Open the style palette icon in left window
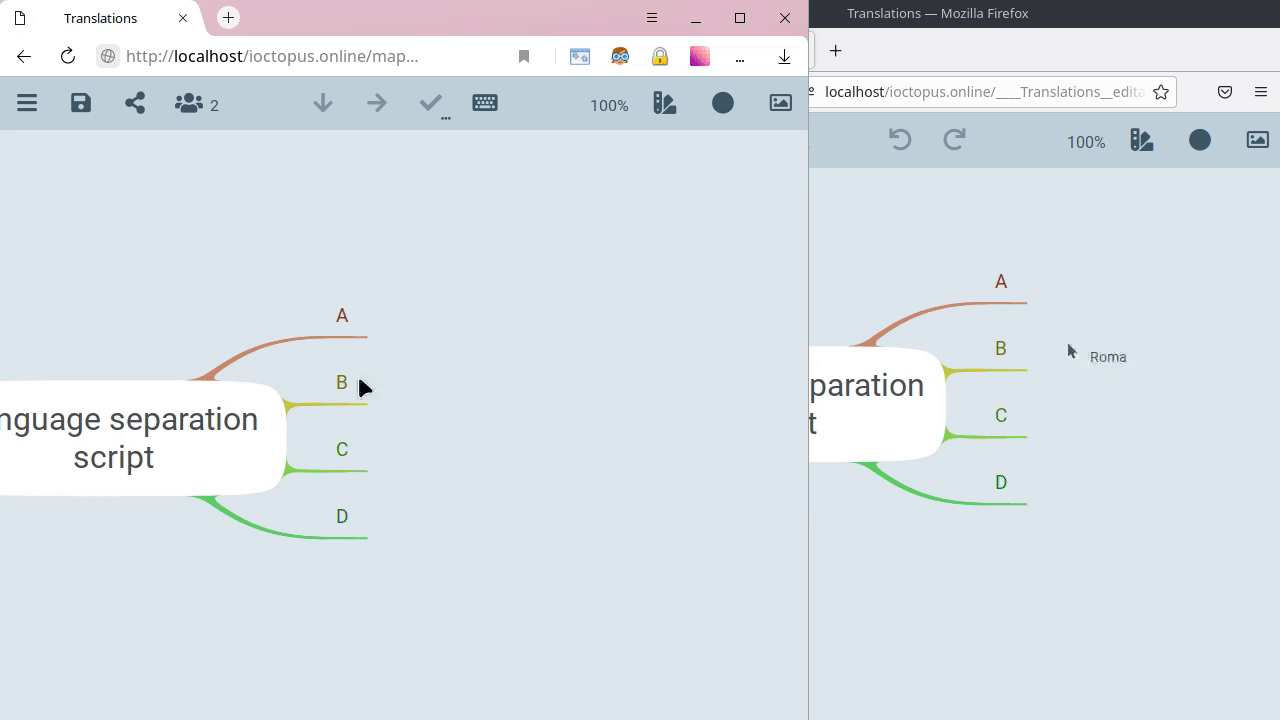1280x720 pixels. tap(665, 103)
